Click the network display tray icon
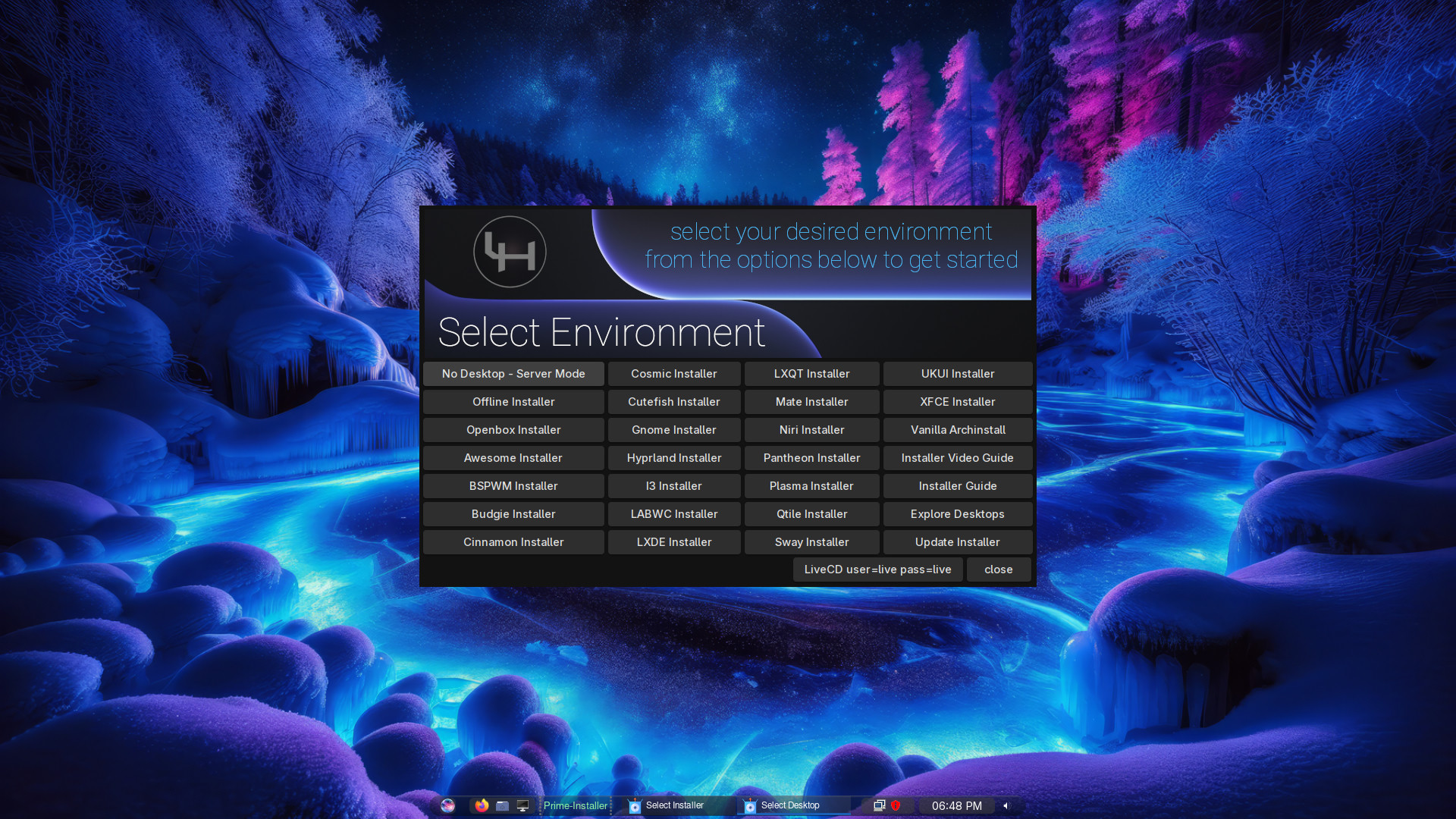1456x819 pixels. (879, 805)
